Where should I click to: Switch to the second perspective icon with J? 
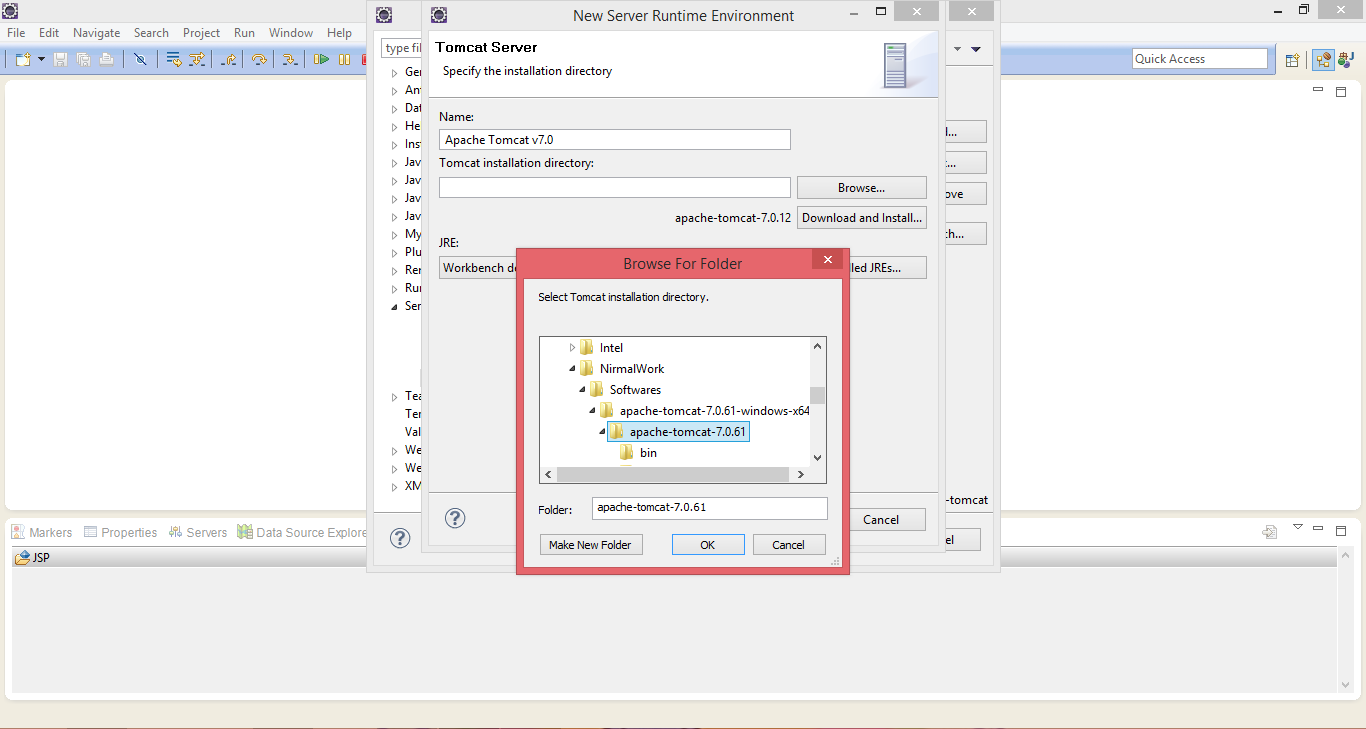point(1347,60)
